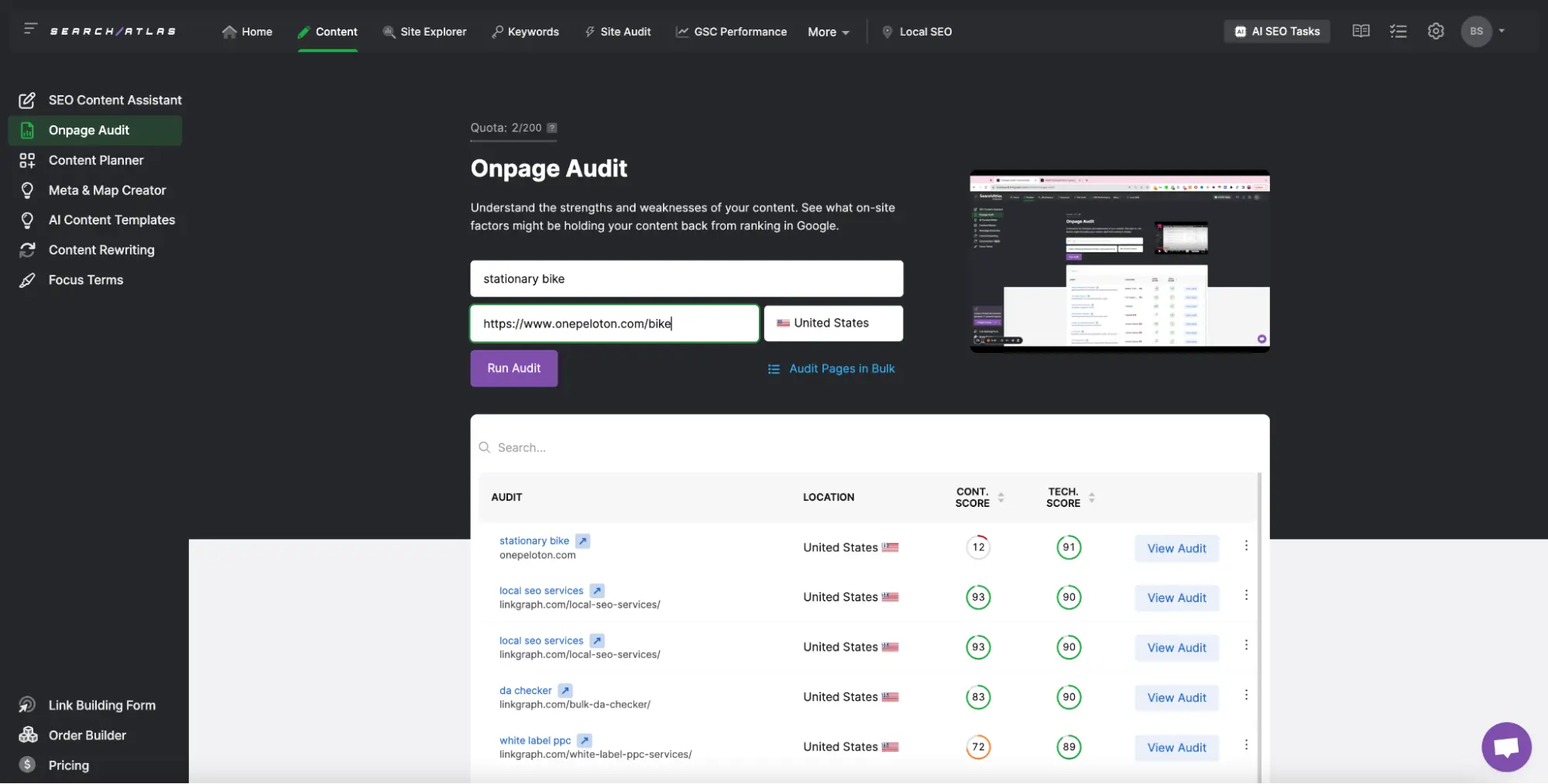Open Site Audit tab

pyautogui.click(x=618, y=32)
